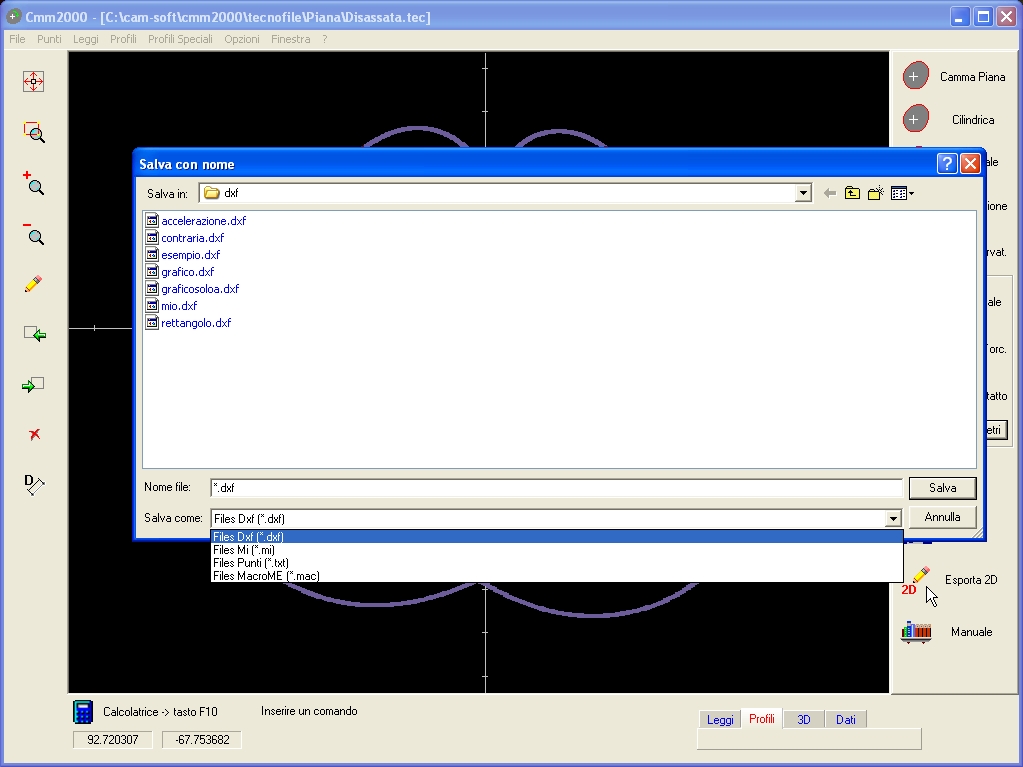Image resolution: width=1023 pixels, height=767 pixels.
Task: Click the red X delete icon
Action: click(x=35, y=434)
